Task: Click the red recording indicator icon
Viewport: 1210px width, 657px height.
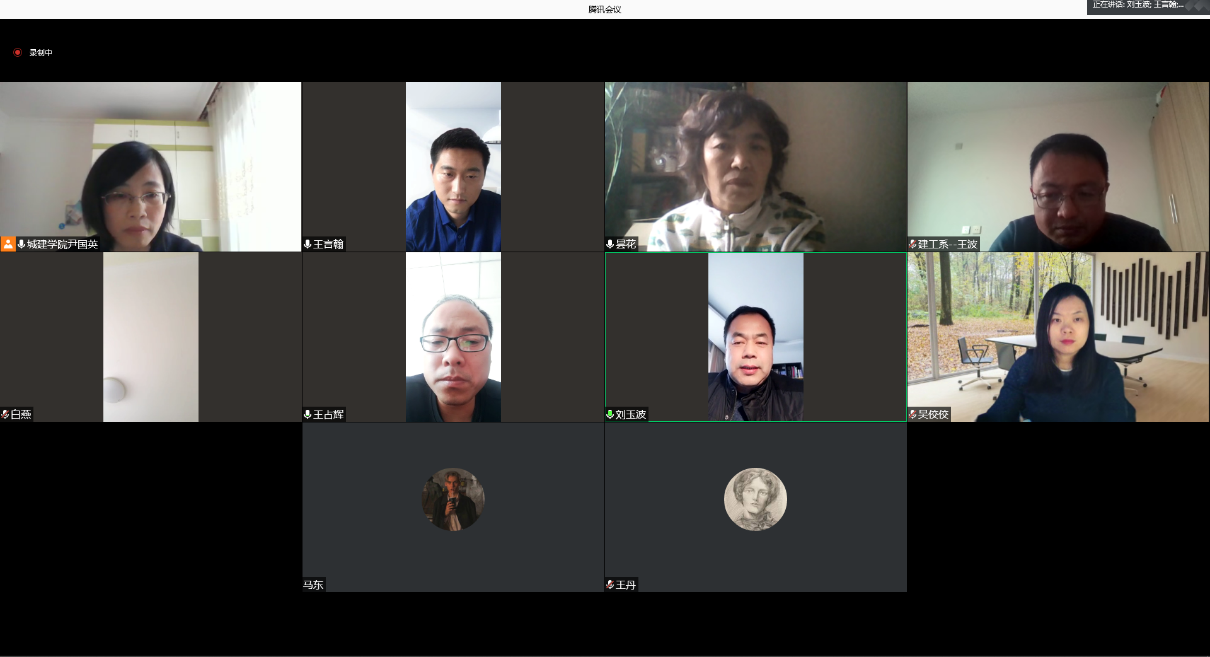Action: [x=17, y=52]
